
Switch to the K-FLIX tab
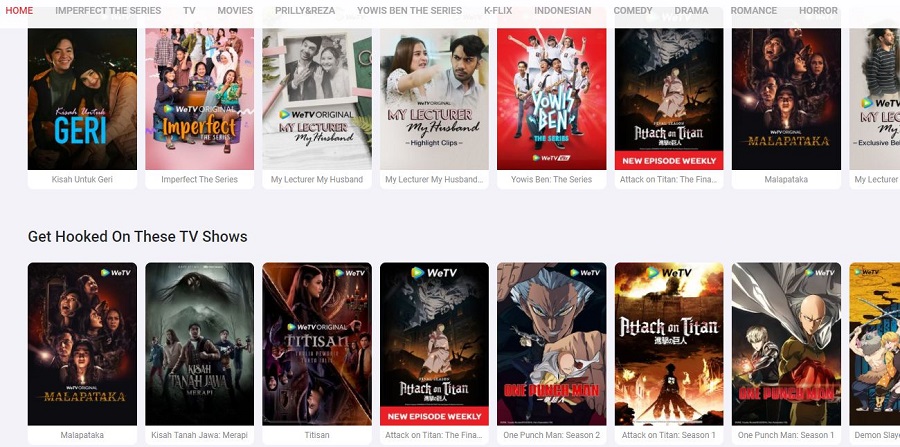pos(498,10)
